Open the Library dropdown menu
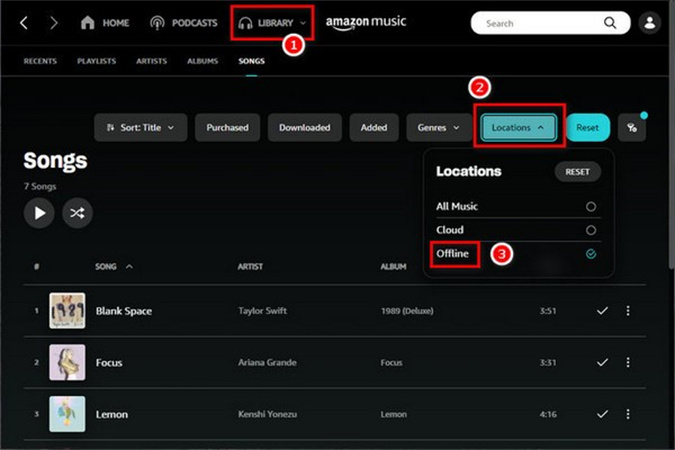Viewport: 675px width, 450px height. (272, 23)
